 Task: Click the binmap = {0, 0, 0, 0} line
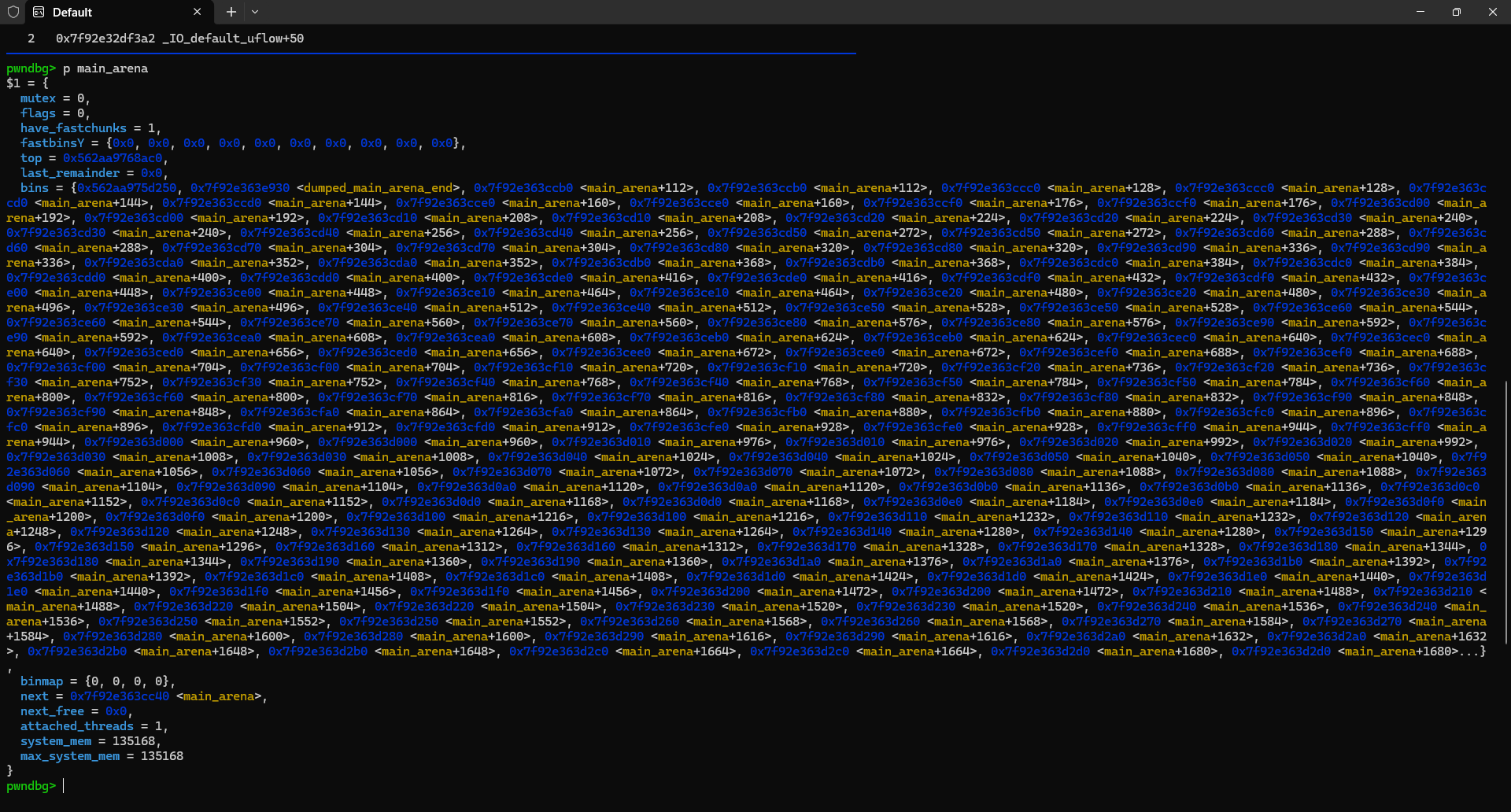pos(94,681)
